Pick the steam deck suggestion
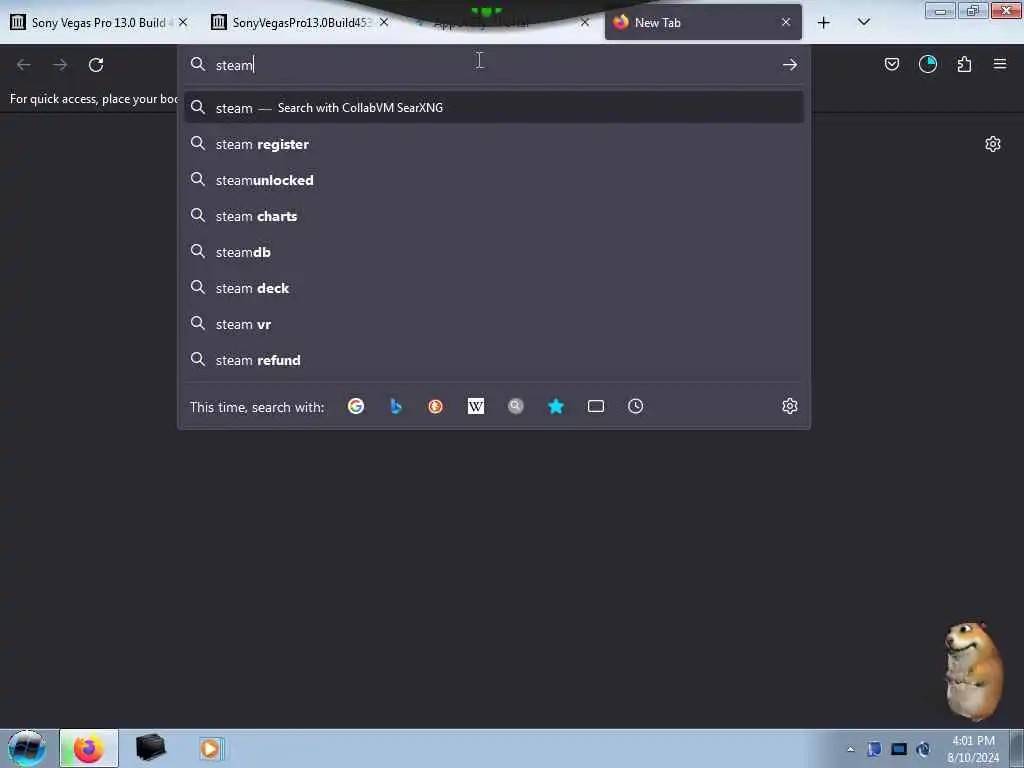The height and width of the screenshot is (768, 1024). pyautogui.click(x=494, y=287)
